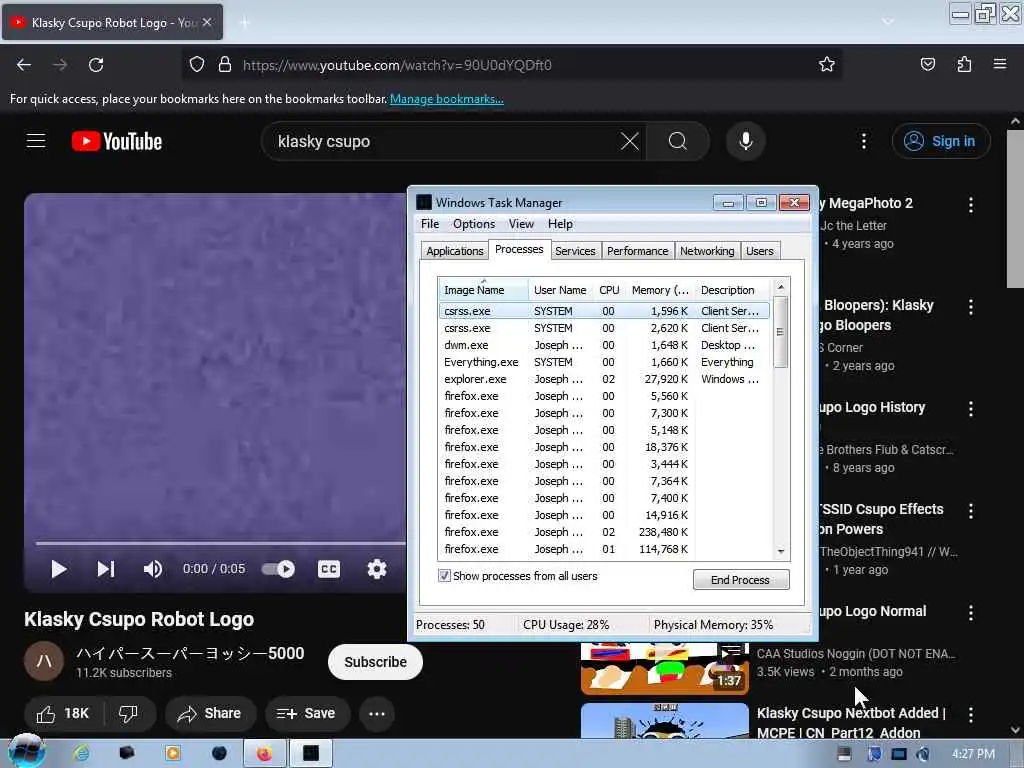1024x768 pixels.
Task: Reload the page in Firefox
Action: [x=96, y=65]
